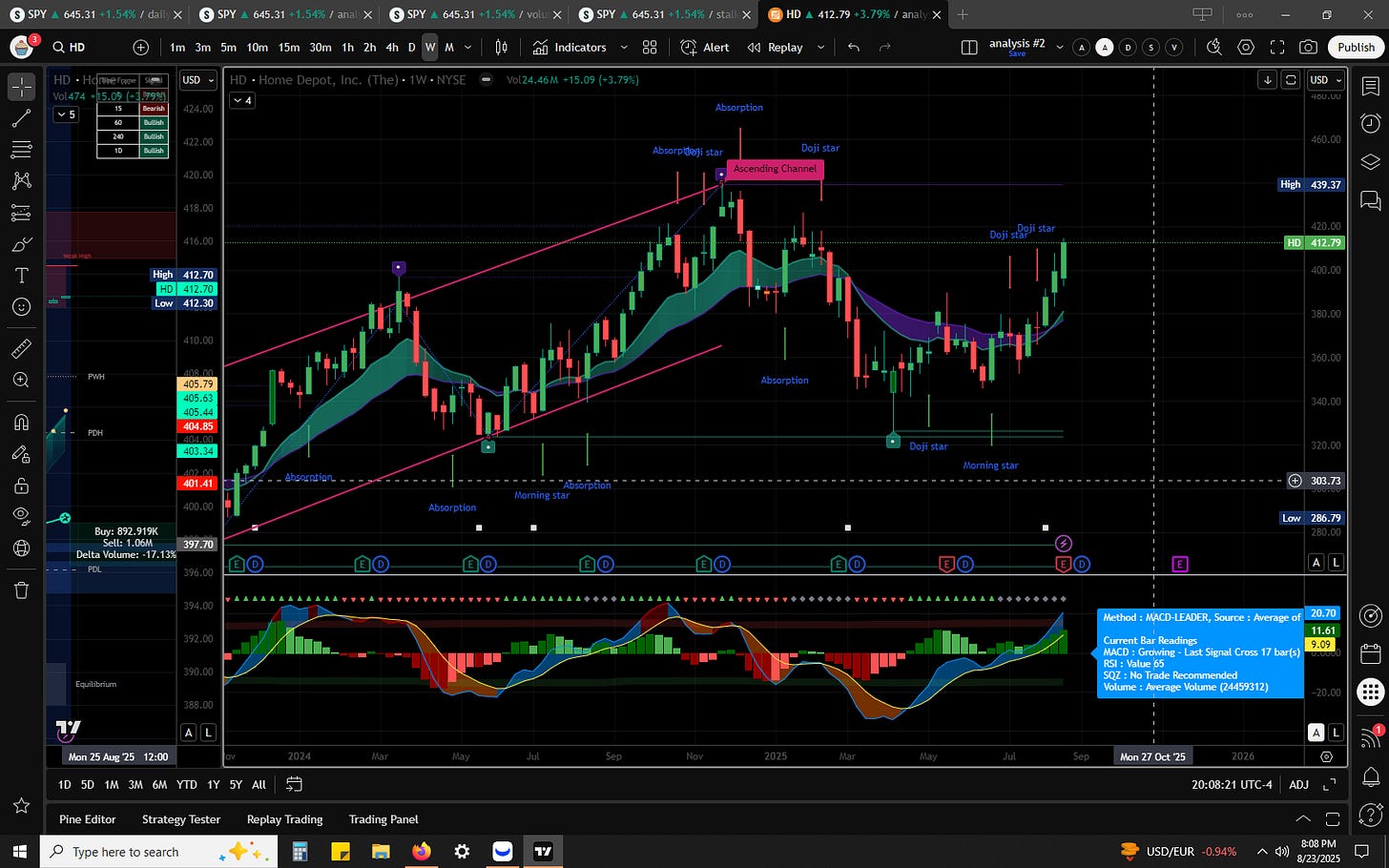Switch to the 1m timeframe
The width and height of the screenshot is (1389, 868).
[177, 47]
